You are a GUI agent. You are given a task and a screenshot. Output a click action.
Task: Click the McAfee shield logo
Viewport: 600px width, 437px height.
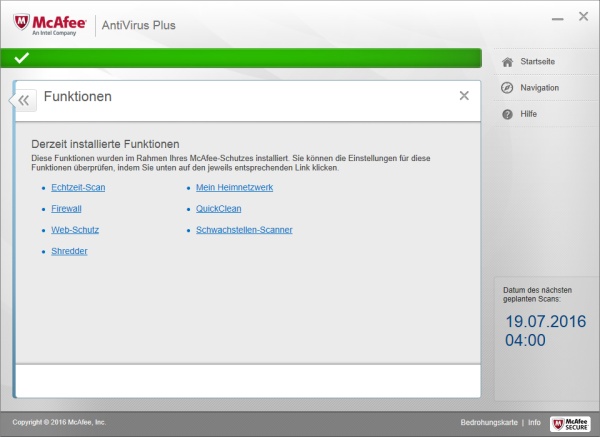point(22,23)
